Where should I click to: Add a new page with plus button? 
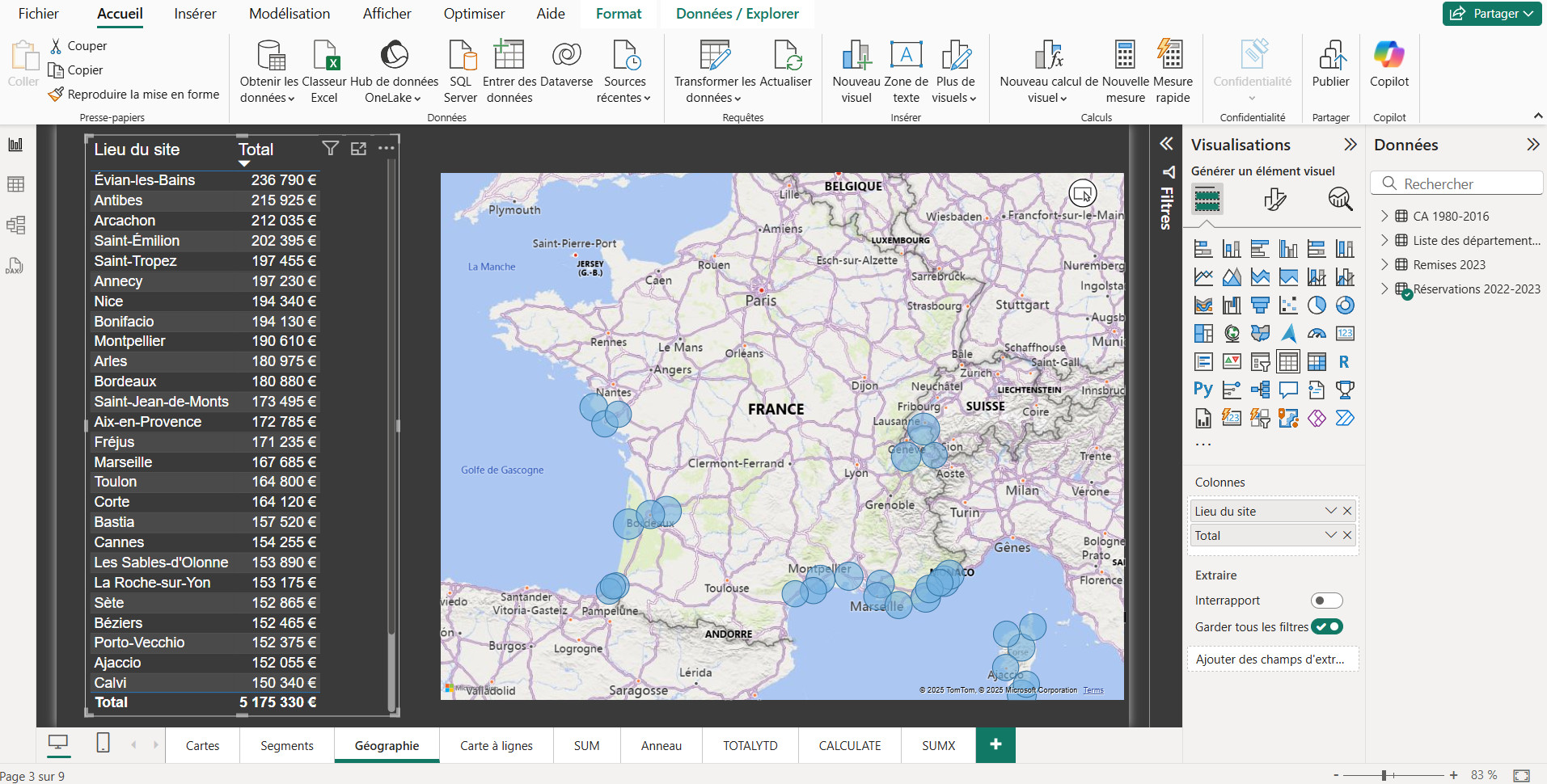[995, 744]
